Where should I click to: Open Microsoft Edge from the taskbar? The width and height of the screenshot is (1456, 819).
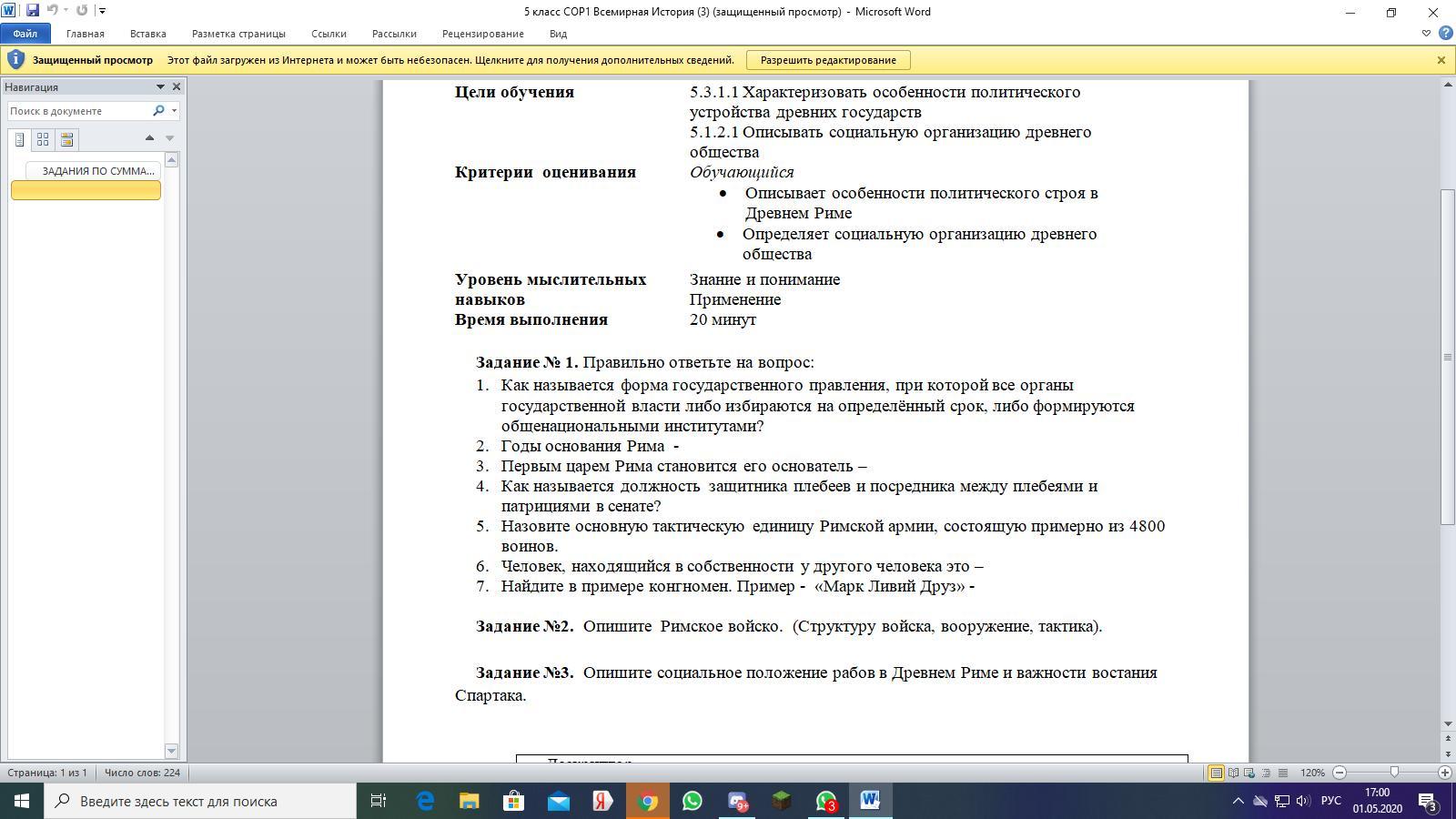click(425, 801)
